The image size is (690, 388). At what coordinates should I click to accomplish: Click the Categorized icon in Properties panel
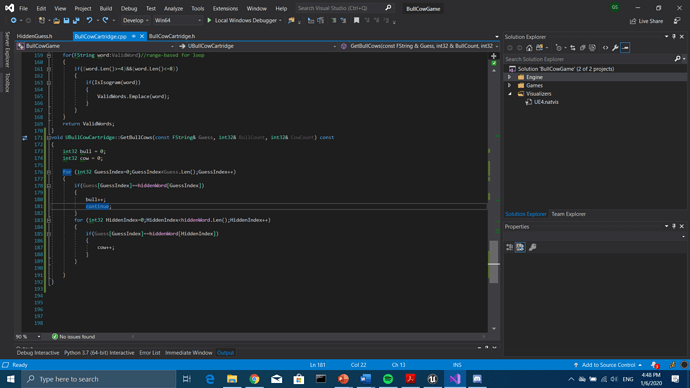click(x=510, y=247)
